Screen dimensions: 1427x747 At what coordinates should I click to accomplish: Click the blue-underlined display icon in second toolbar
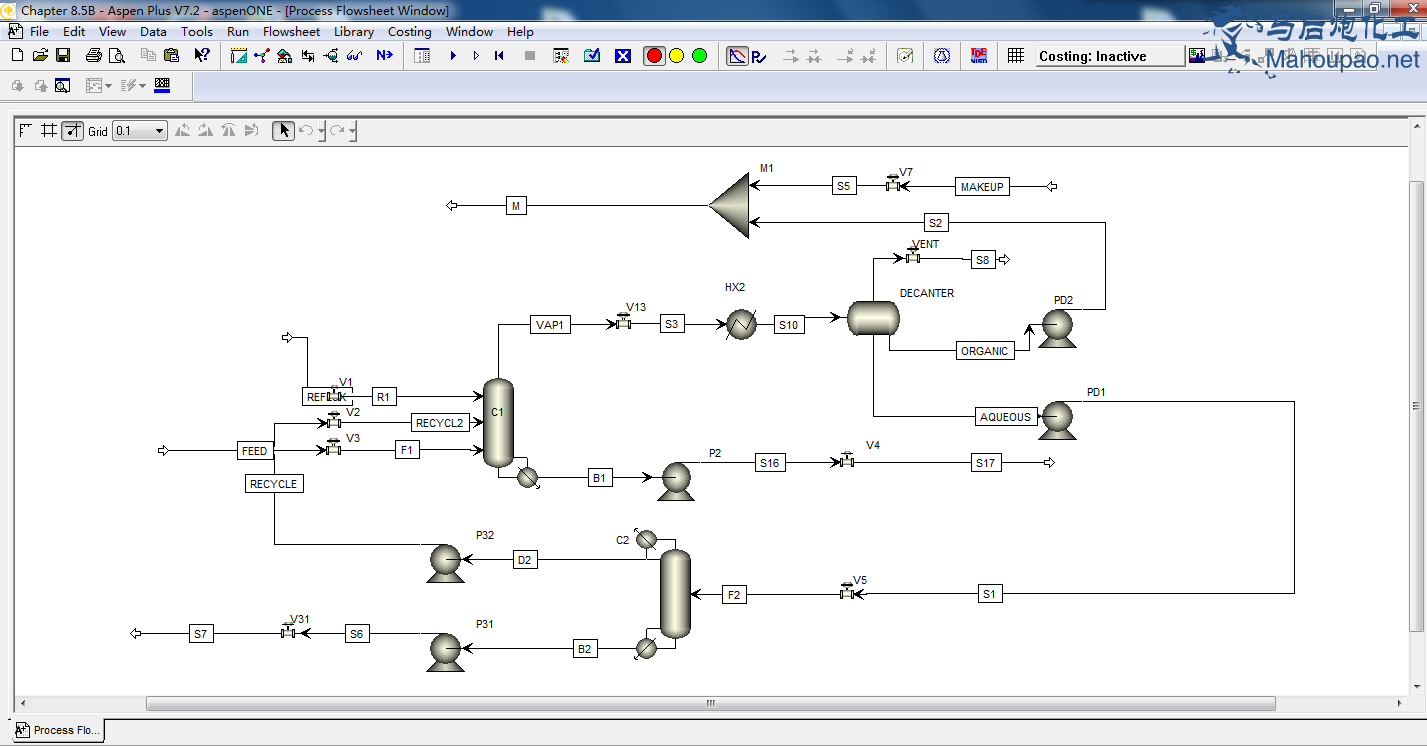pyautogui.click(x=162, y=86)
